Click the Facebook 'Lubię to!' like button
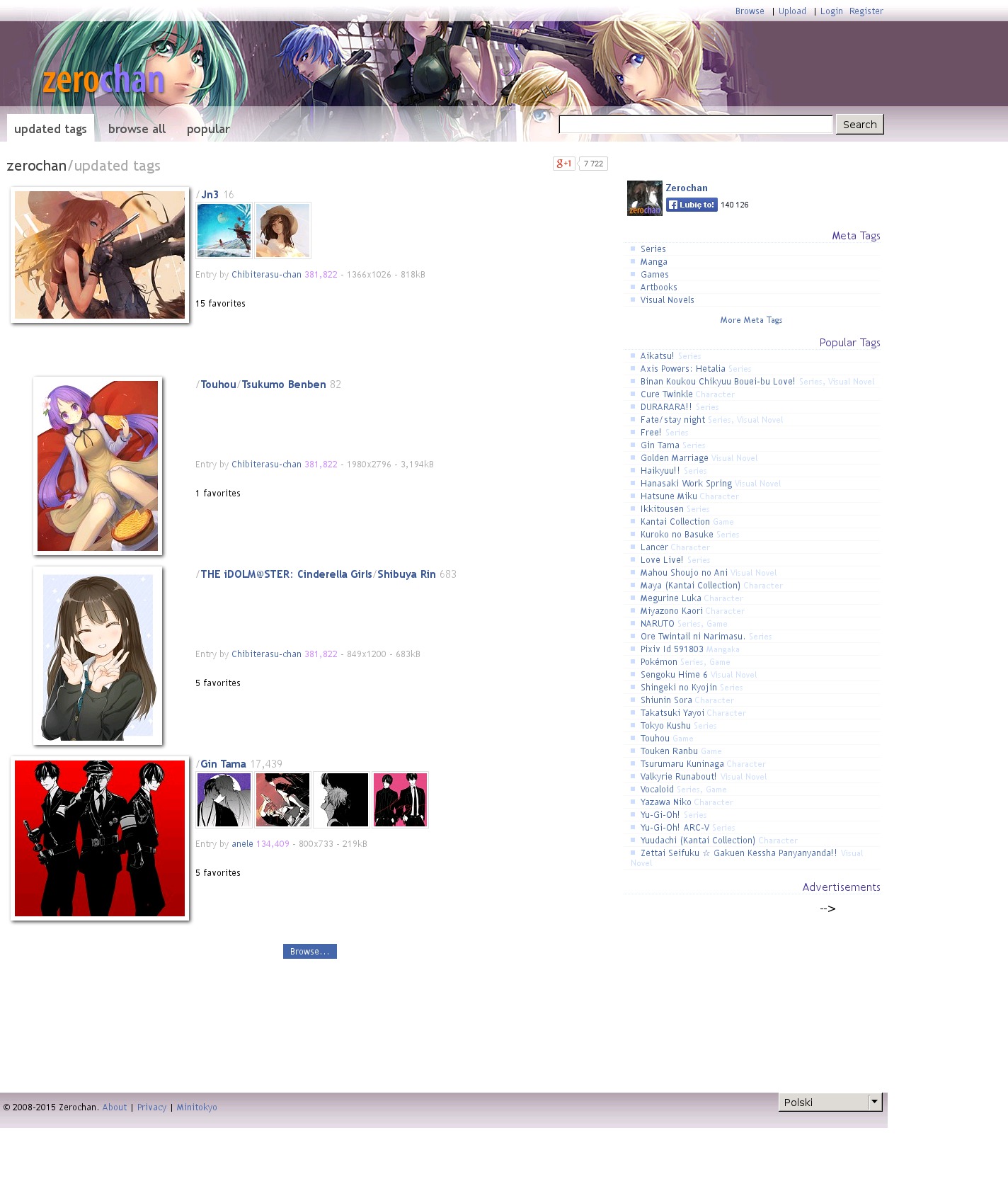This screenshot has width=1008, height=1196. (x=692, y=205)
